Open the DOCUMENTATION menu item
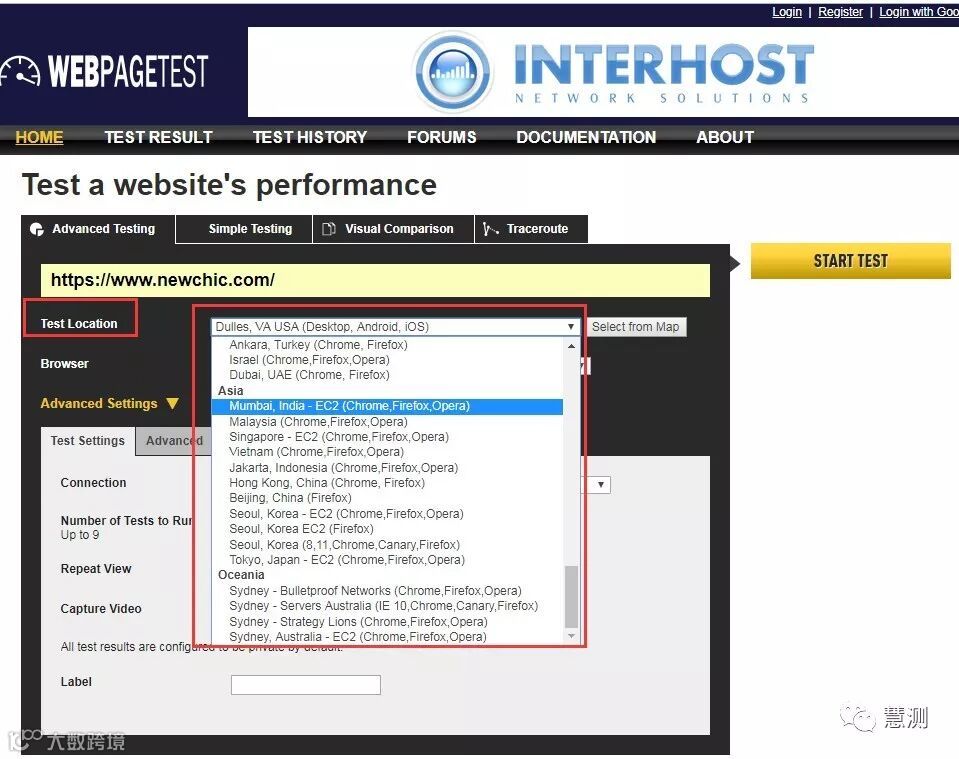The height and width of the screenshot is (759, 959). point(586,137)
